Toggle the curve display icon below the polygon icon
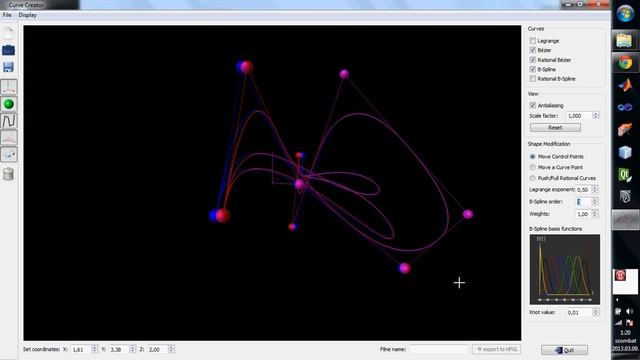This screenshot has height=360, width=640. tap(9, 138)
